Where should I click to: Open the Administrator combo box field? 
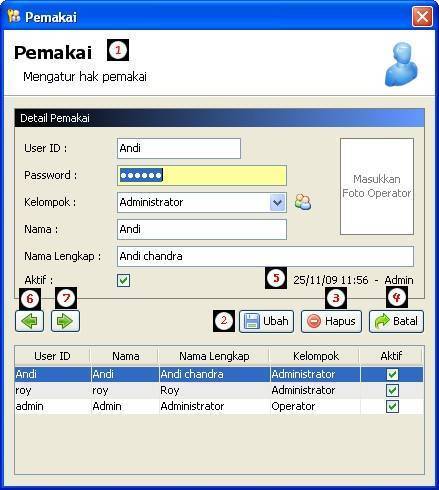tap(202, 202)
